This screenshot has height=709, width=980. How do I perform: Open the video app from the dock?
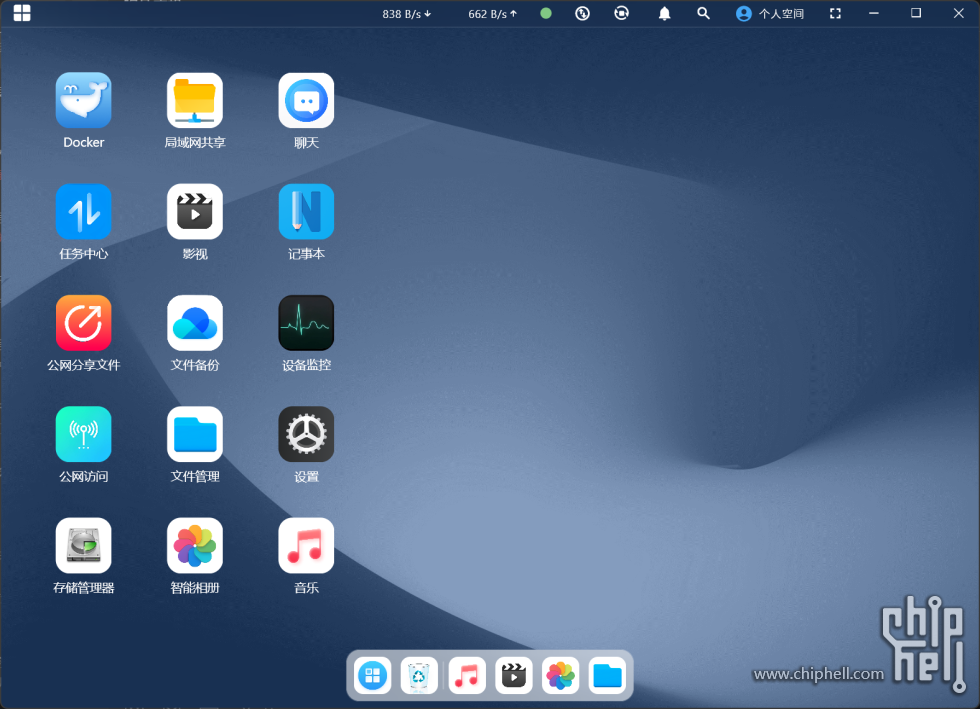[514, 676]
